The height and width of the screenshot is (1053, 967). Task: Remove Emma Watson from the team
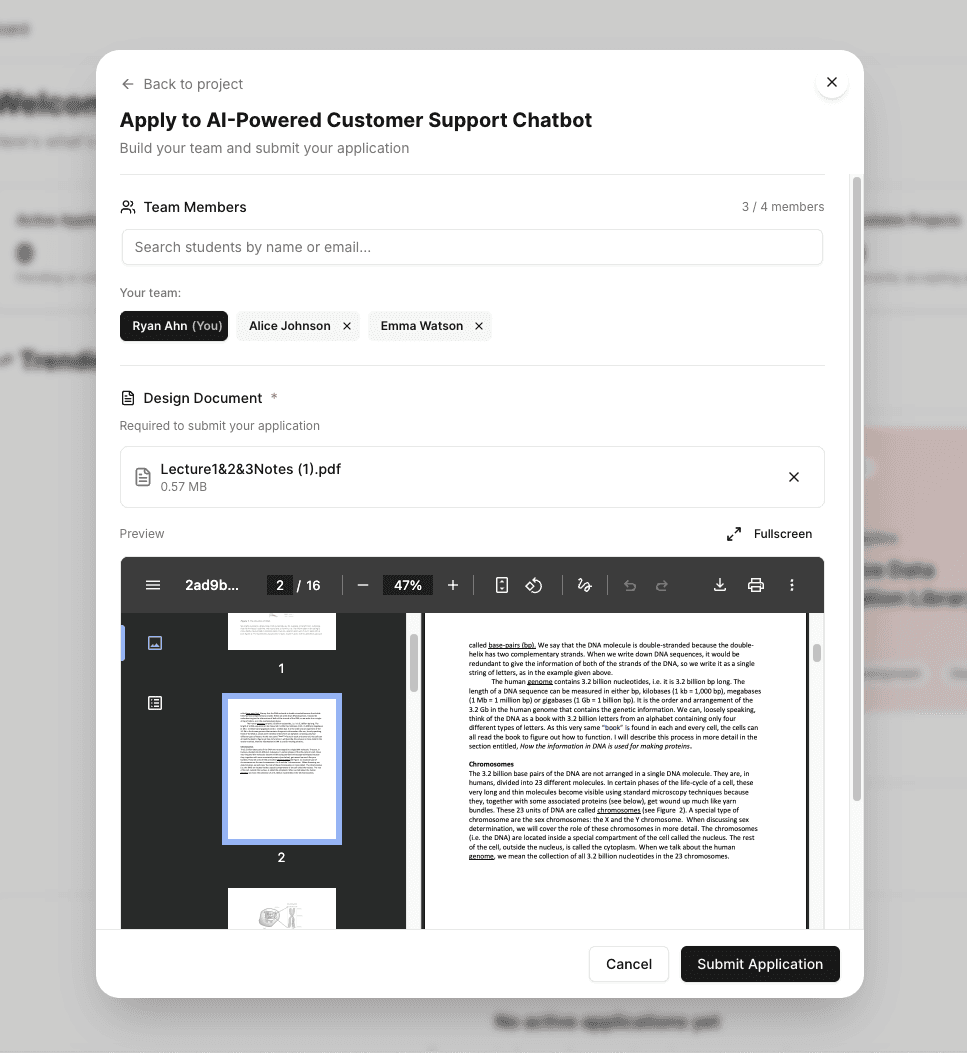[479, 326]
